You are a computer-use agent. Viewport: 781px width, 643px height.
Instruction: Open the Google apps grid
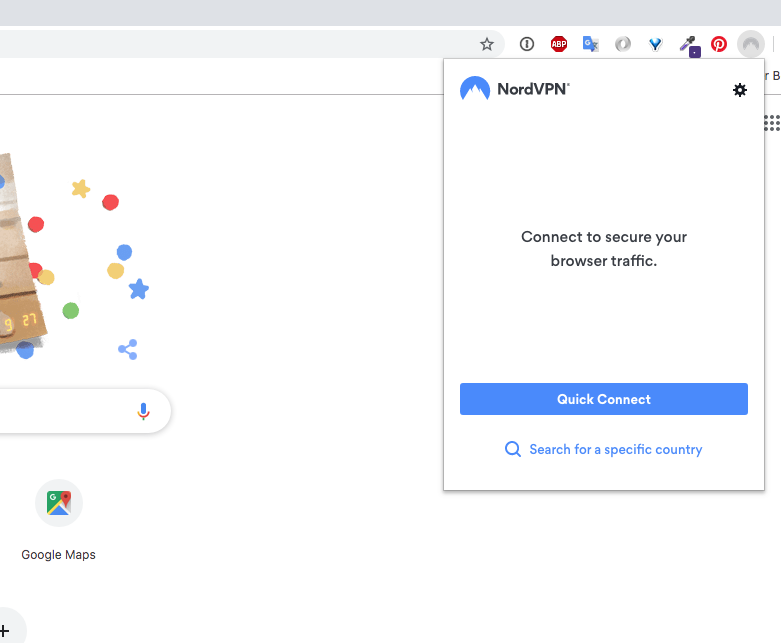pyautogui.click(x=771, y=123)
